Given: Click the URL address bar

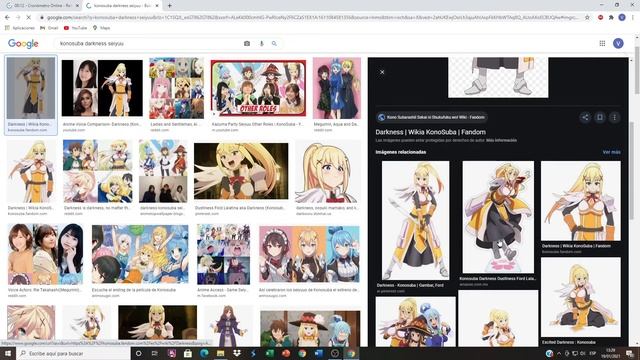Looking at the screenshot, I should coord(312,18).
